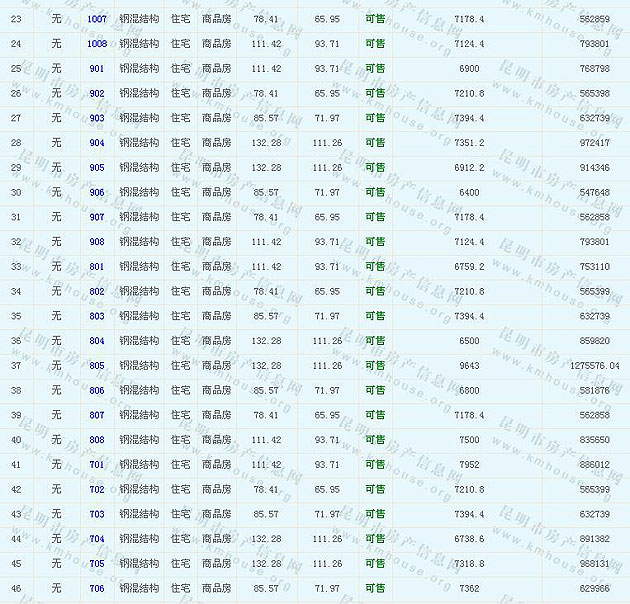
Task: Open details for room 905
Action: 97,167
